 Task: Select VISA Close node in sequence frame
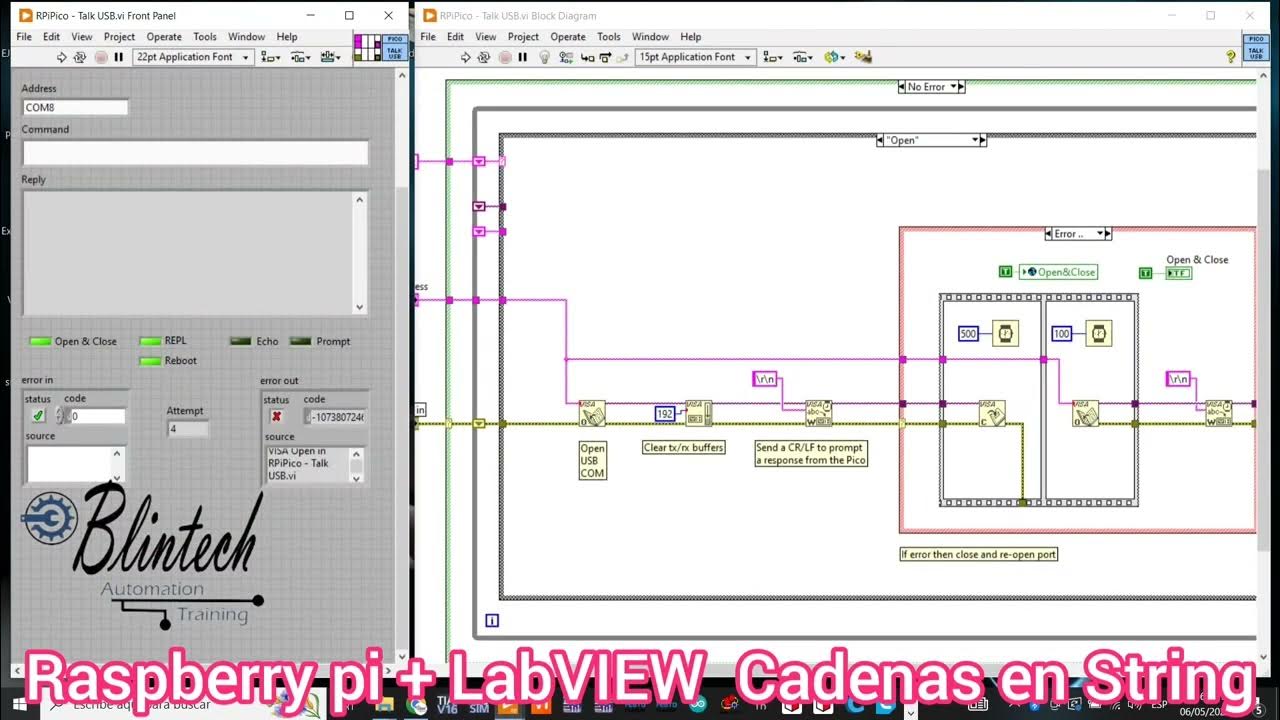point(992,413)
